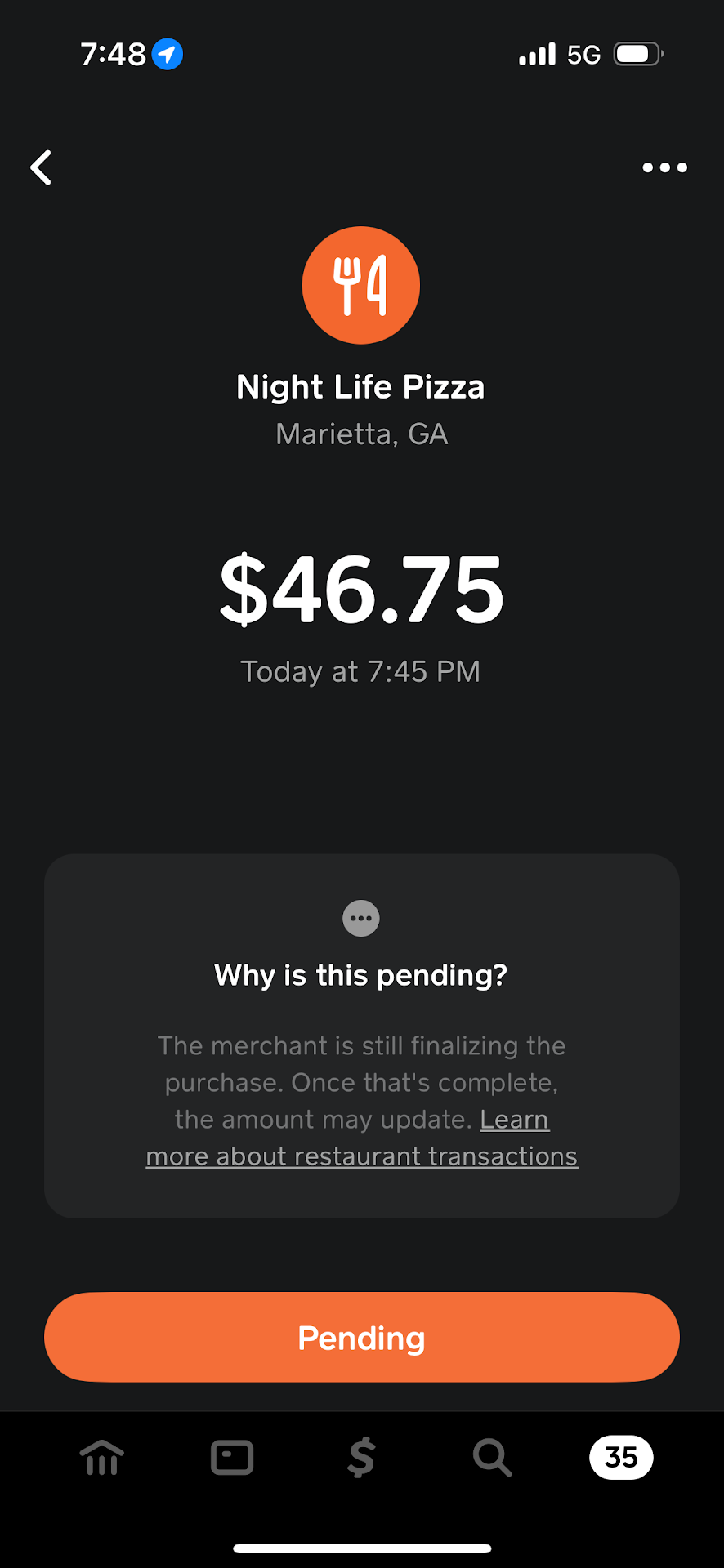The height and width of the screenshot is (1568, 724).
Task: Tap the 5G signal indicator
Action: pyautogui.click(x=583, y=55)
